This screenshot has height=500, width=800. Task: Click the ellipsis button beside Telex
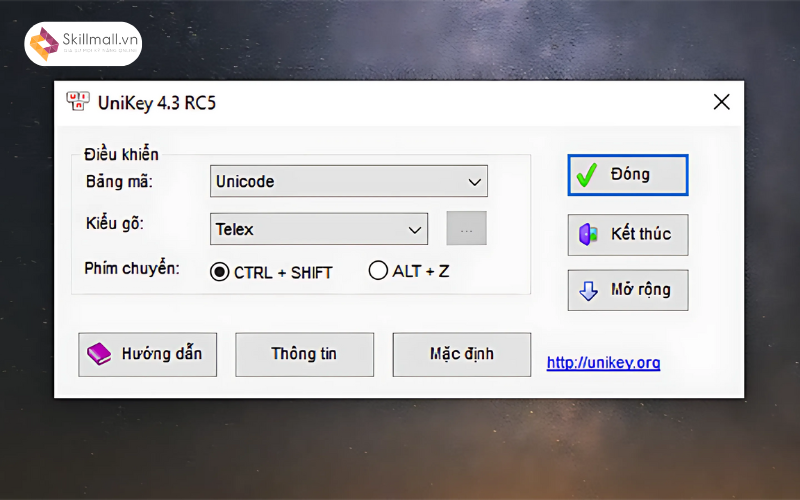[x=467, y=229]
